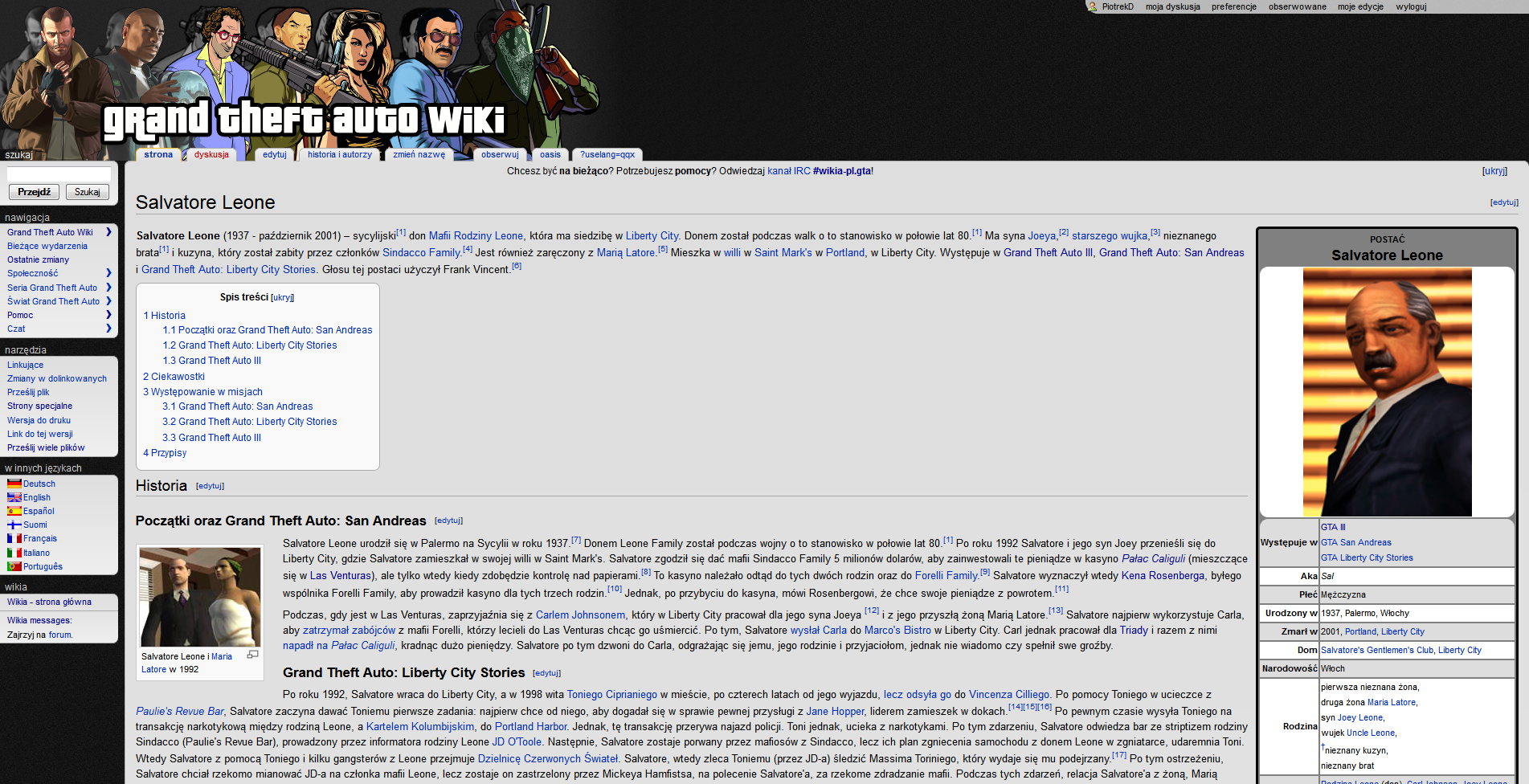Viewport: 1529px width, 784px height.
Task: Open the kanał IRC #wikia-pl.gta link
Action: 819,171
